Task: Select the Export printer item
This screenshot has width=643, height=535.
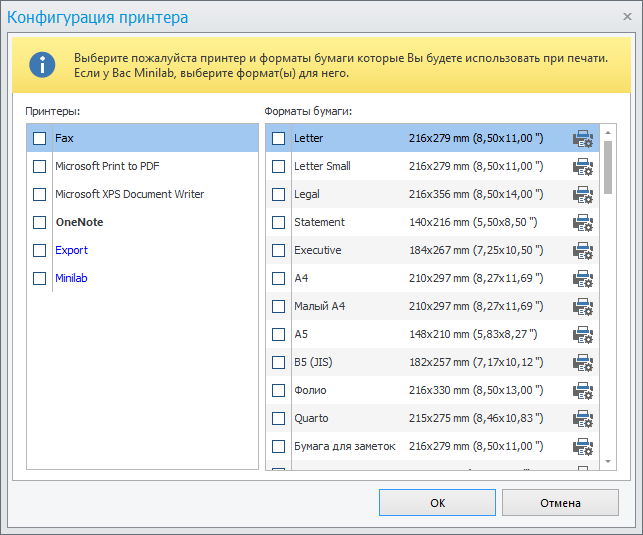Action: tap(71, 250)
